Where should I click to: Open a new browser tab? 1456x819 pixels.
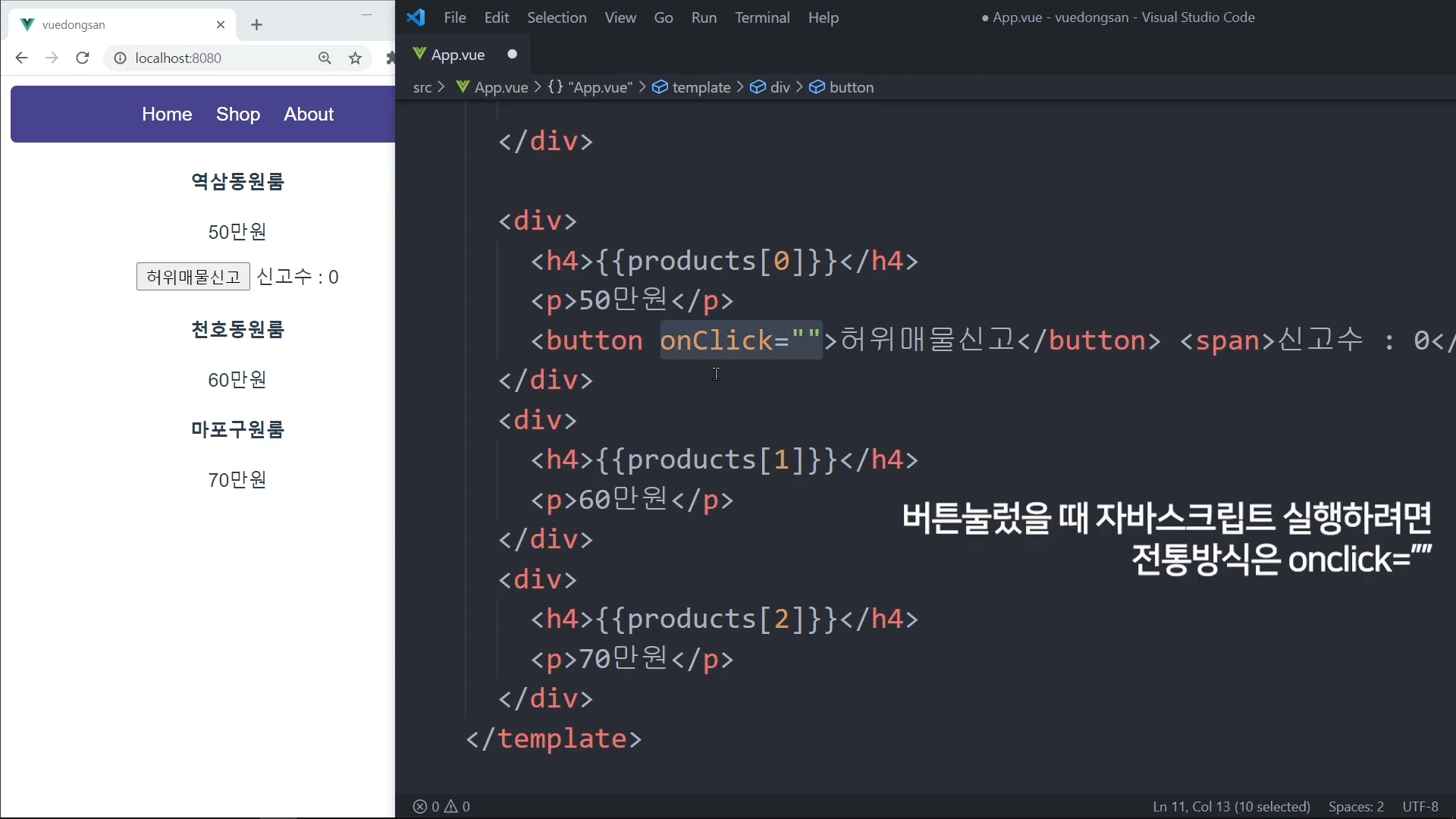256,25
